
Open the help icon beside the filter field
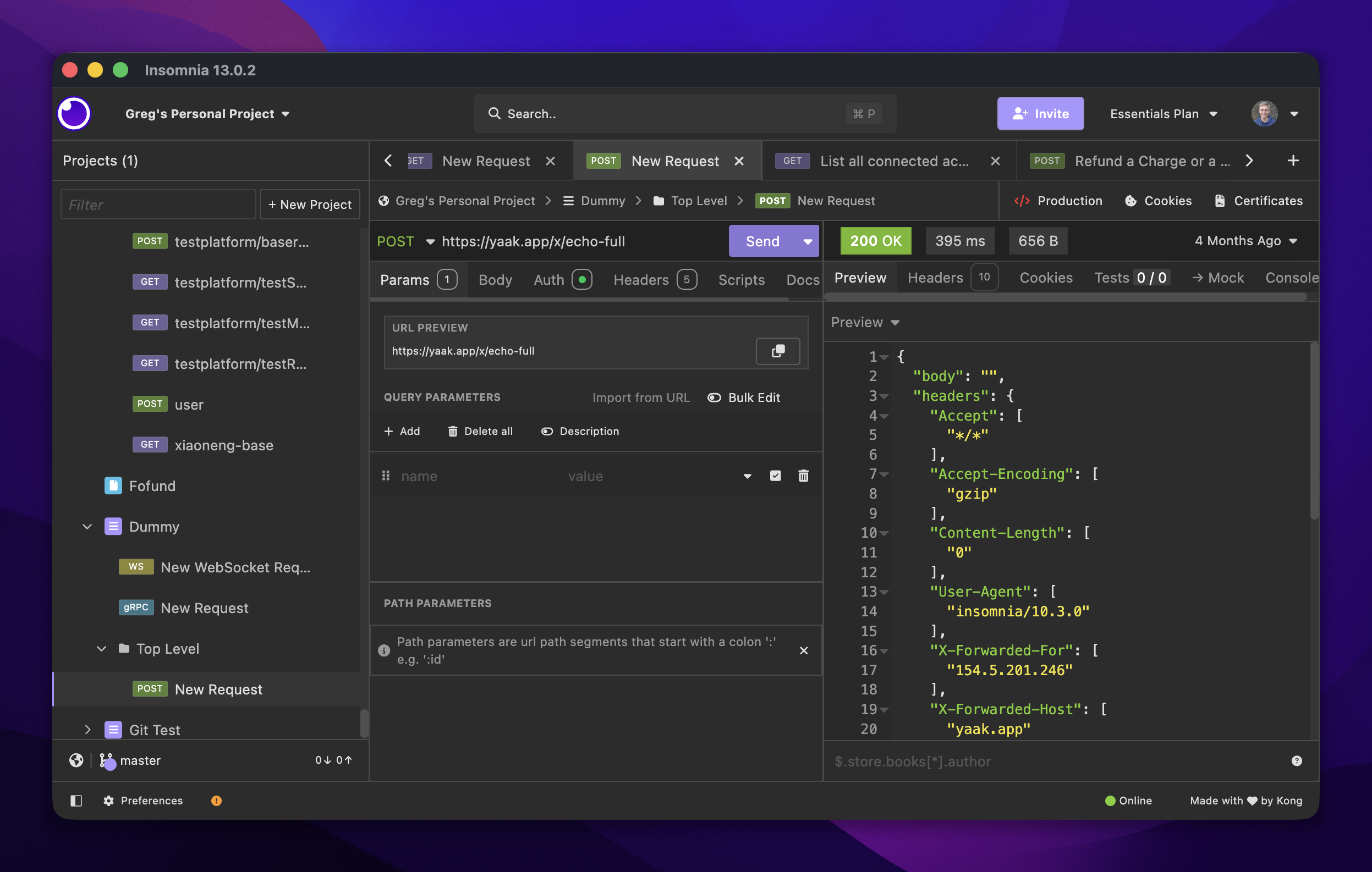(x=1296, y=761)
